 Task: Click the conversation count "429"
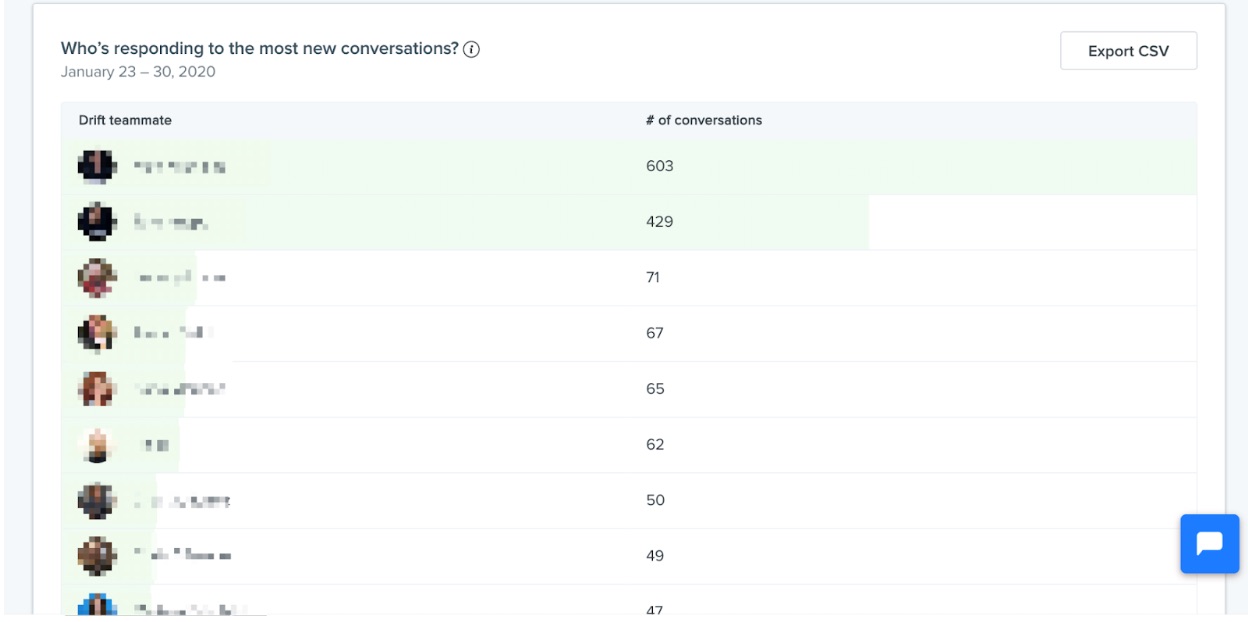[x=660, y=222]
